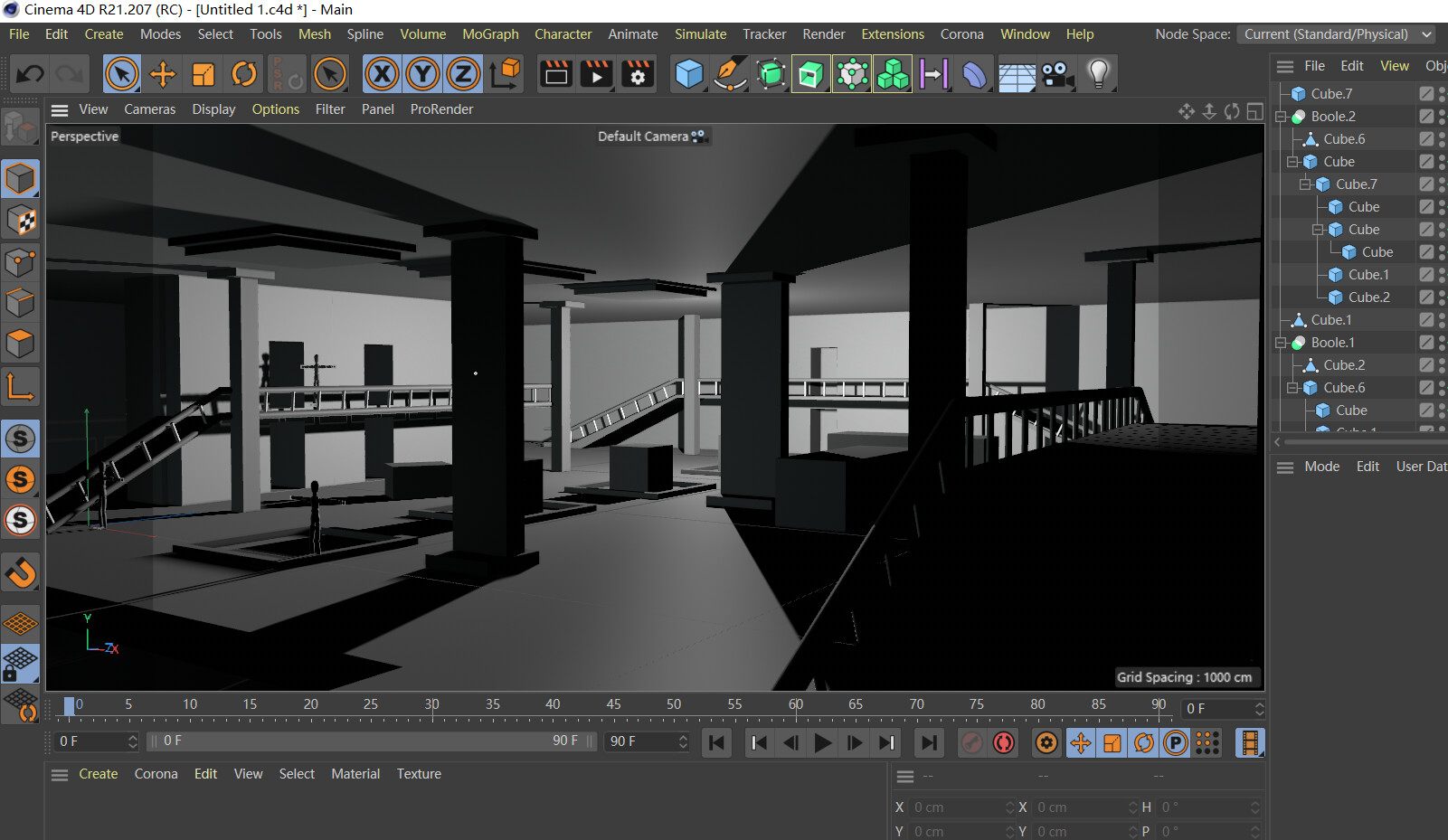Click frame 45 on the timeline ruler

[614, 705]
